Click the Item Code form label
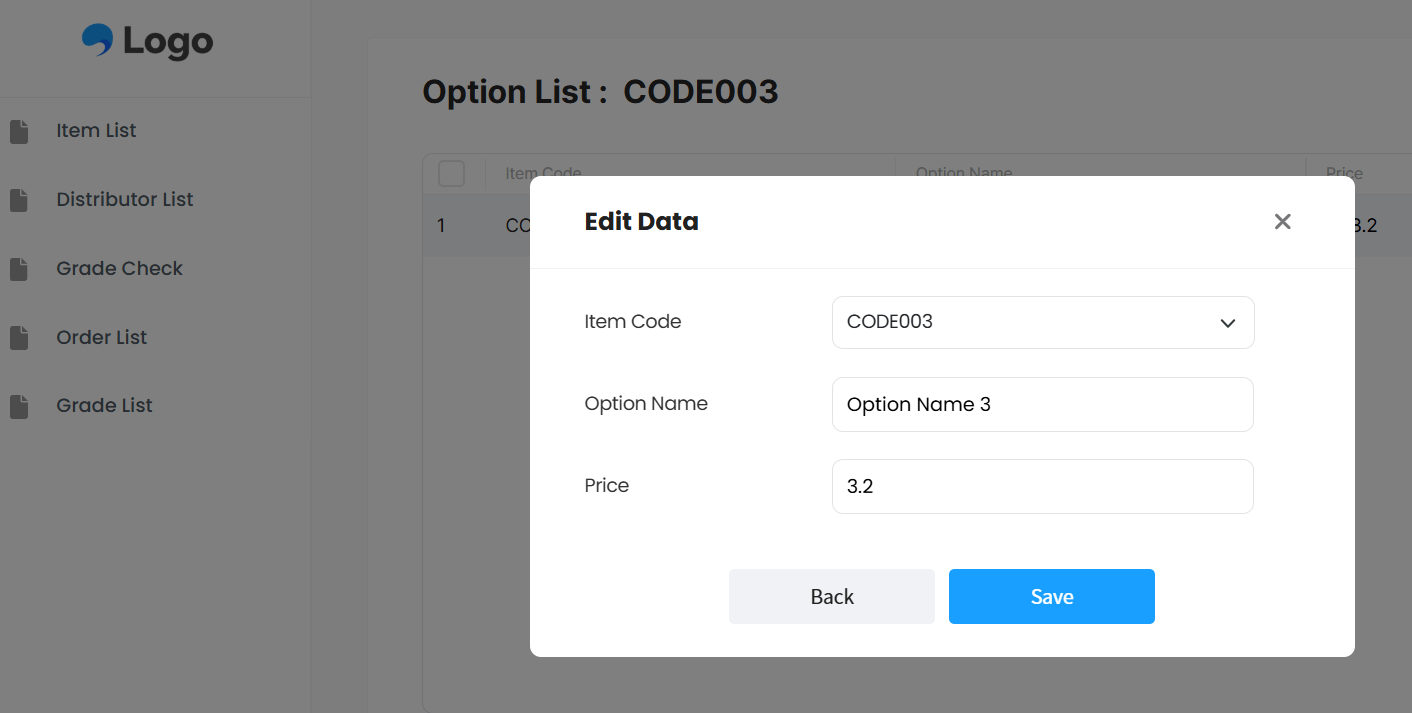1412x713 pixels. tap(633, 322)
